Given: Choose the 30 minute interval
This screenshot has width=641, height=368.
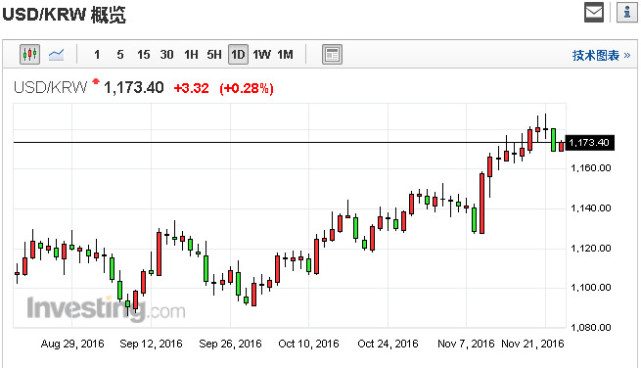Looking at the screenshot, I should [x=167, y=54].
